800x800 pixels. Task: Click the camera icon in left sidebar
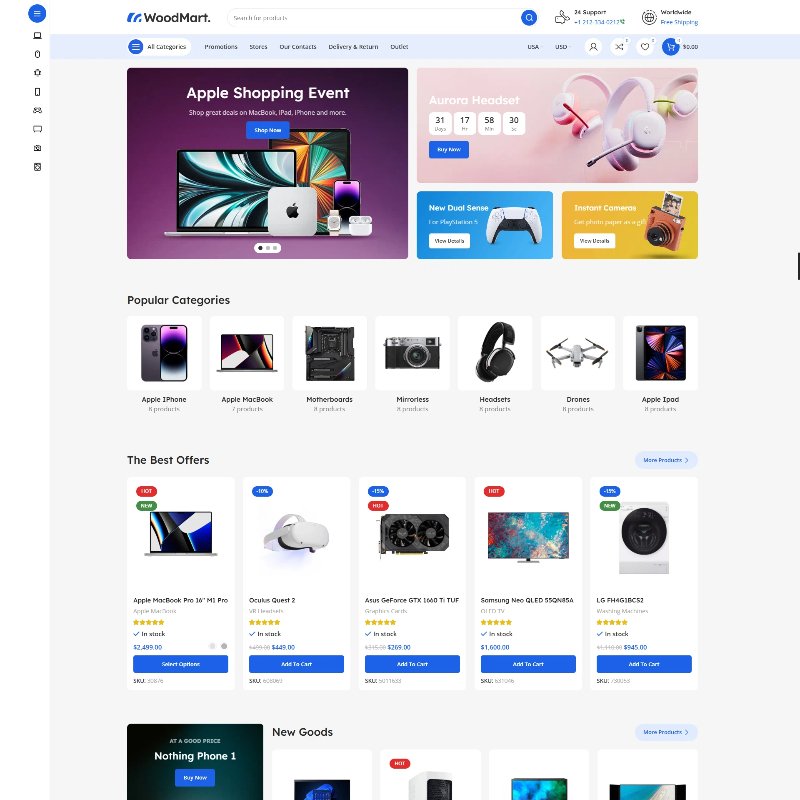pyautogui.click(x=37, y=148)
